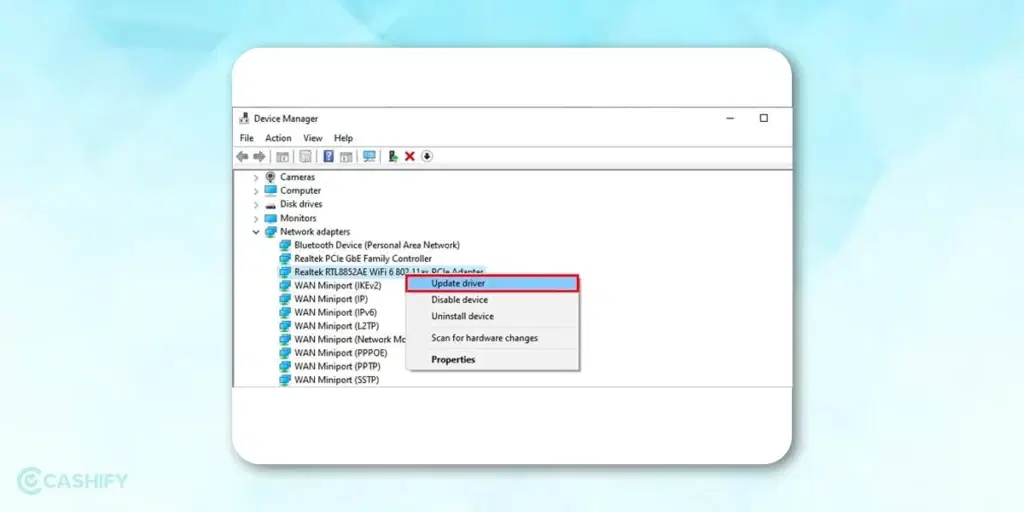Click the red X uninstall device toolbar icon
The height and width of the screenshot is (512, 1024).
409,156
